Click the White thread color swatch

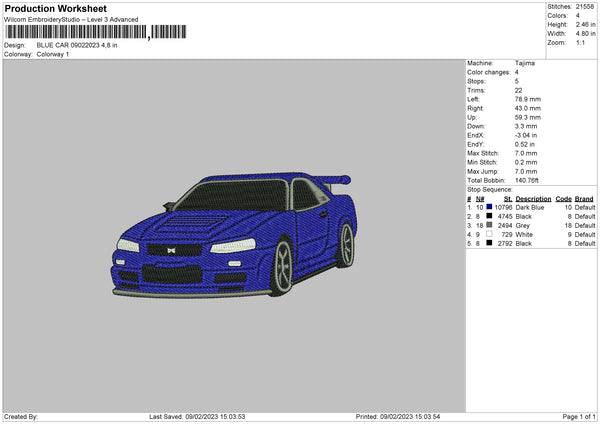(x=490, y=234)
